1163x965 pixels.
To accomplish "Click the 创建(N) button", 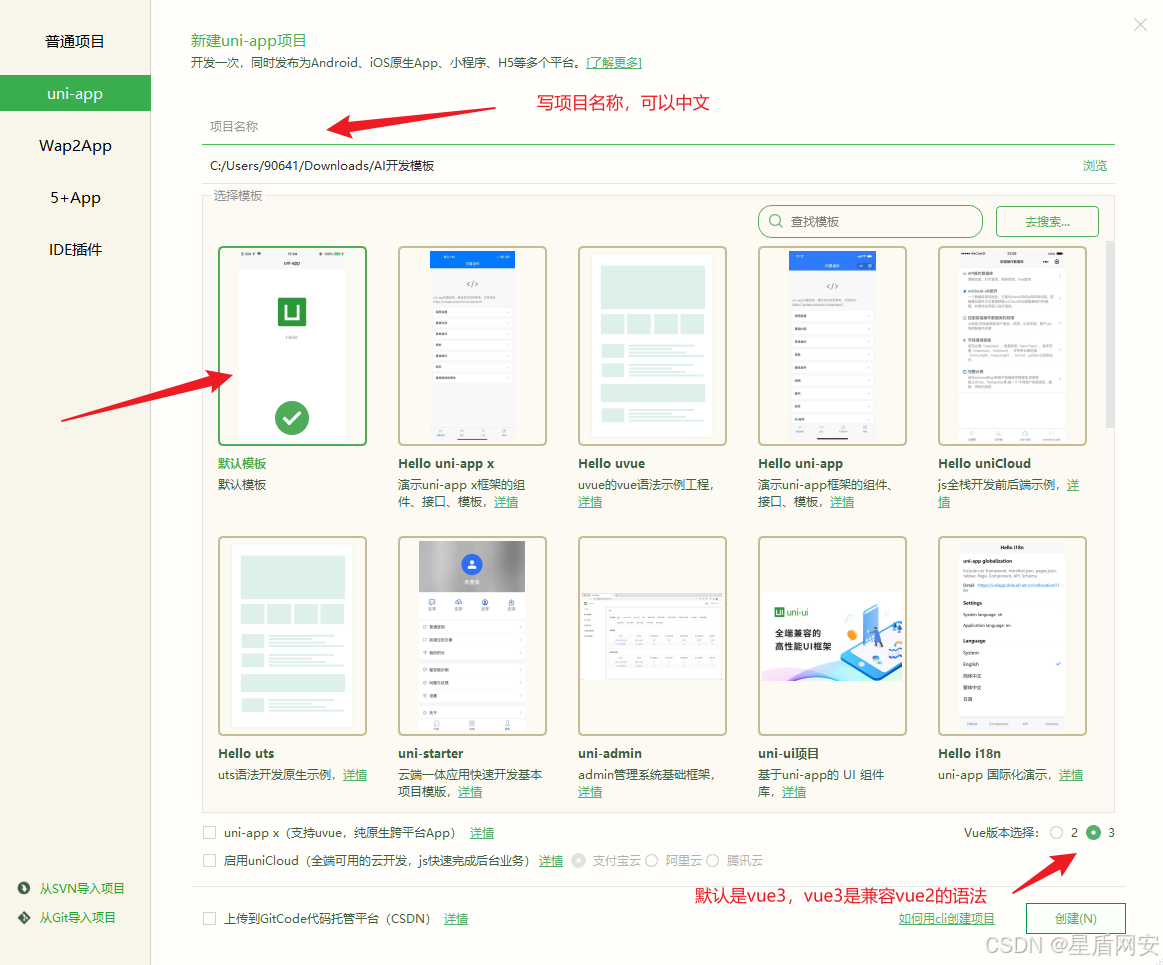I will coord(1075,918).
